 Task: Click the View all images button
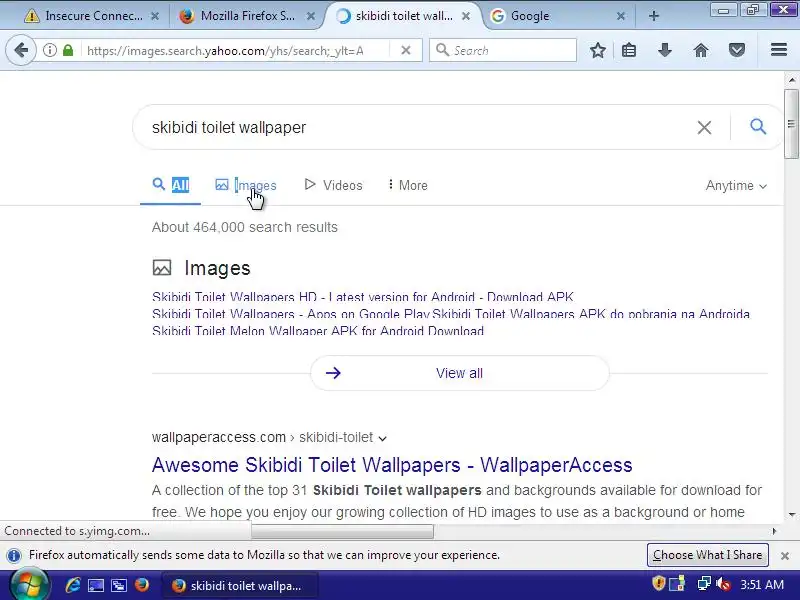point(459,373)
